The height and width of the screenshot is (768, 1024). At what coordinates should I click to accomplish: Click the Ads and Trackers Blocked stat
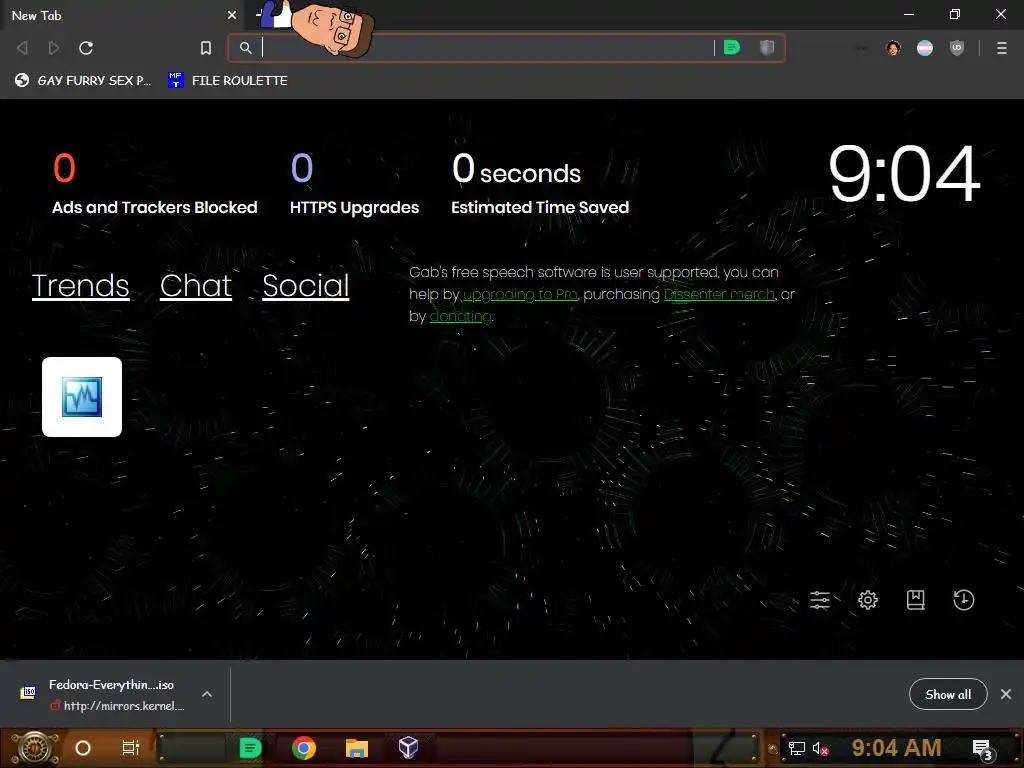[x=155, y=184]
